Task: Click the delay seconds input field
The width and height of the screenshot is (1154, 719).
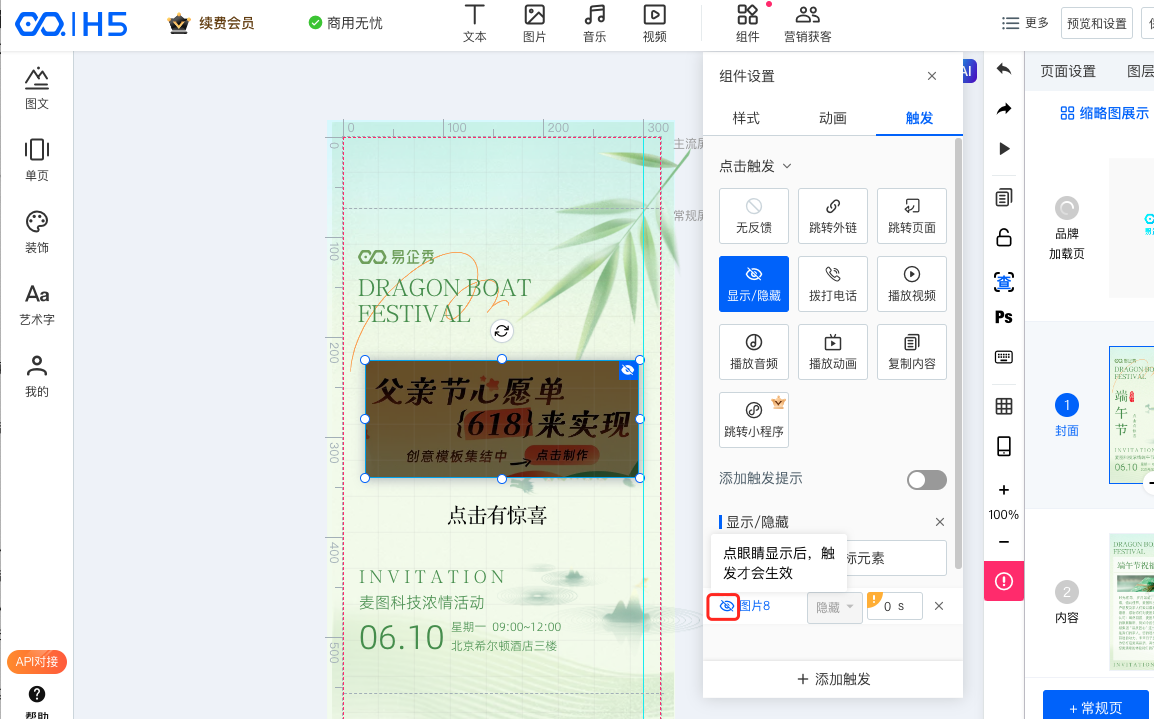Action: coord(895,606)
